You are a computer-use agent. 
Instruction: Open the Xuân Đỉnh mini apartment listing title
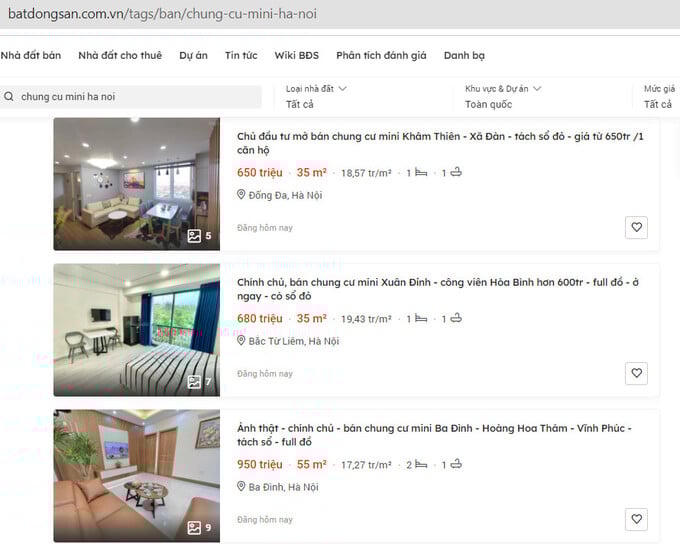tap(438, 289)
